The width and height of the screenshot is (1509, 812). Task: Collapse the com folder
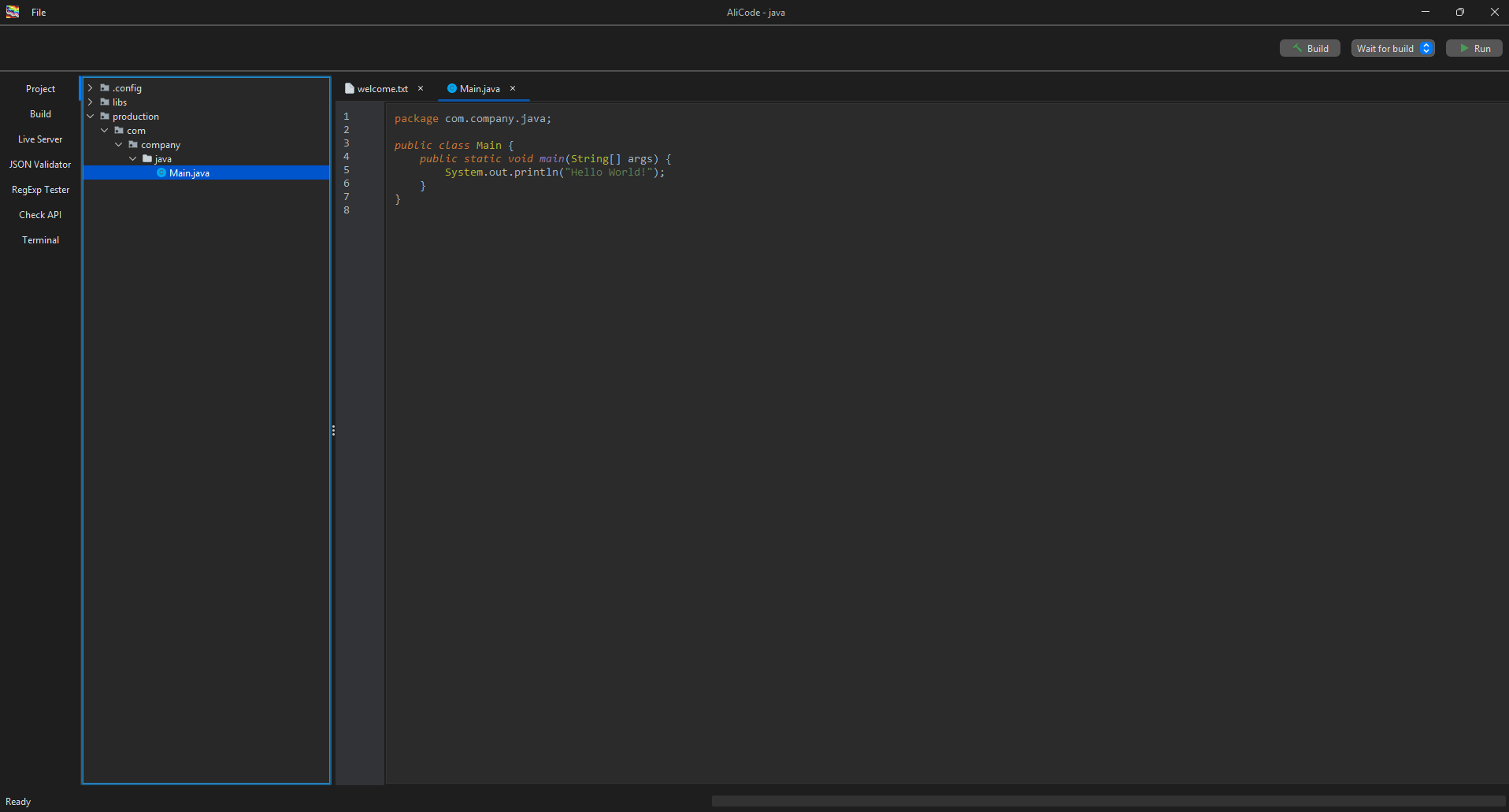[x=104, y=130]
